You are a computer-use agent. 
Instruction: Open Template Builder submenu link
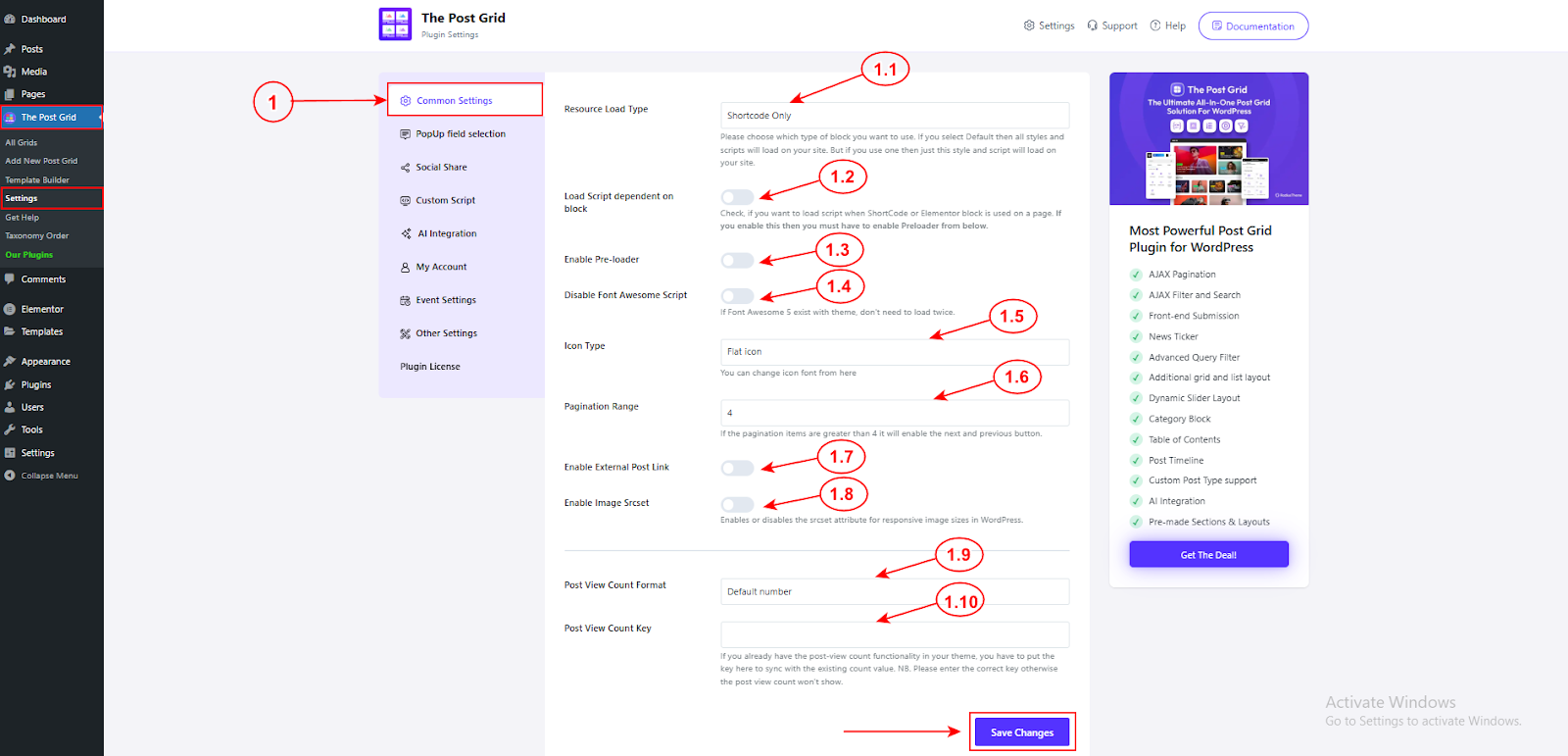click(37, 180)
